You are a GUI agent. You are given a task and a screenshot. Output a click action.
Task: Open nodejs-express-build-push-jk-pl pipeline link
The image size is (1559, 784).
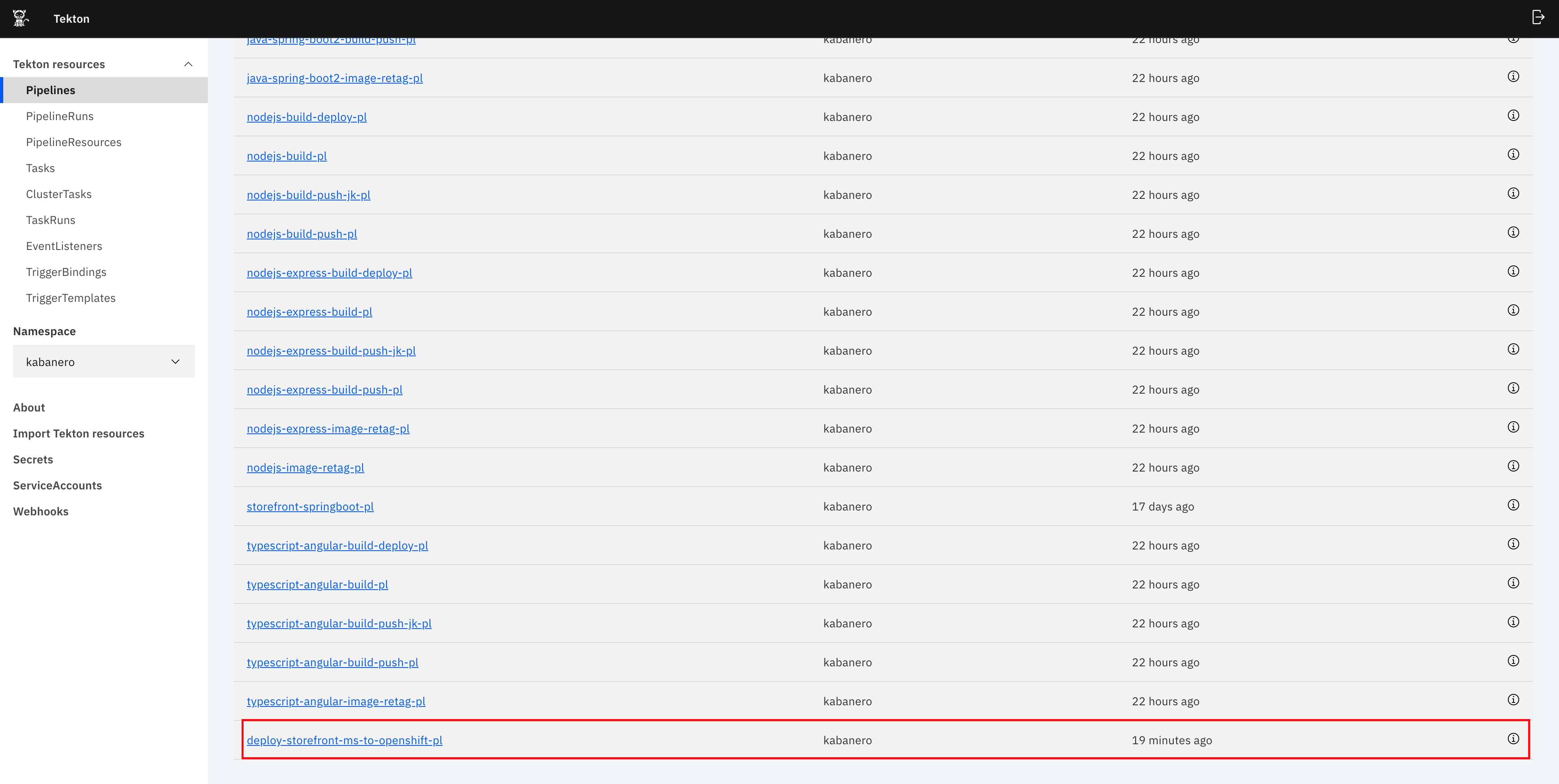point(331,351)
